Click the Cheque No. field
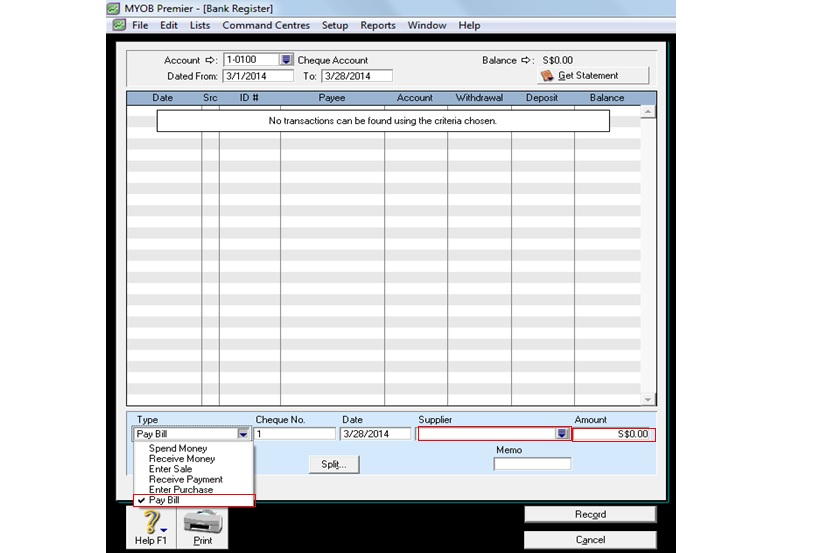819x553 pixels. [x=295, y=434]
